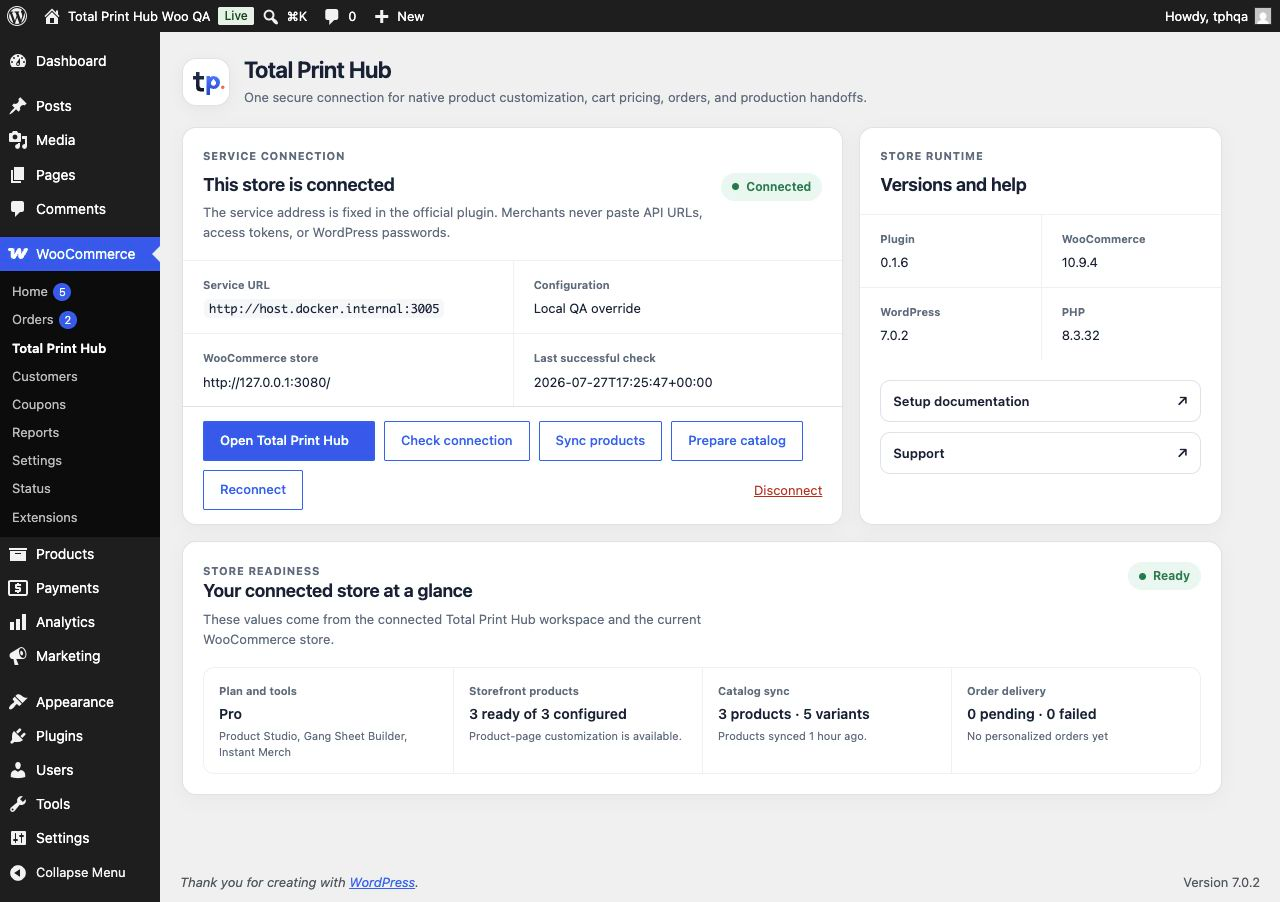Click the Live status badge

(x=236, y=16)
